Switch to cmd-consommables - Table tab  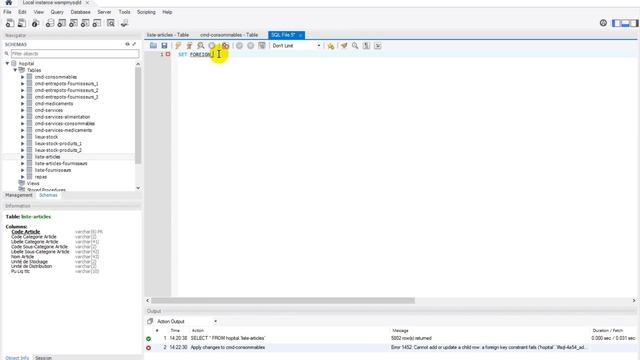point(229,35)
